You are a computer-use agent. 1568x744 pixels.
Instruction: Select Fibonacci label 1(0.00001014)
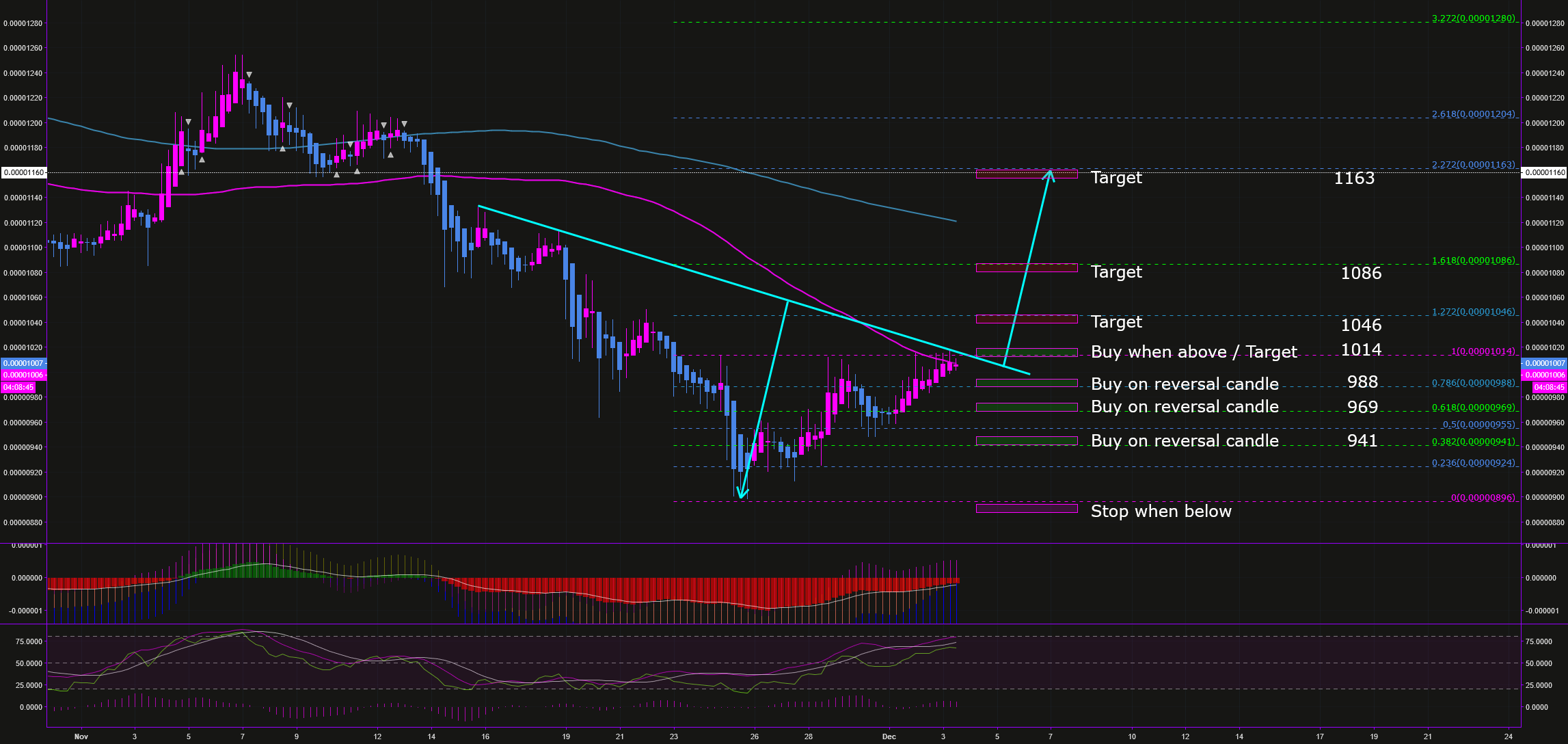pyautogui.click(x=1483, y=351)
